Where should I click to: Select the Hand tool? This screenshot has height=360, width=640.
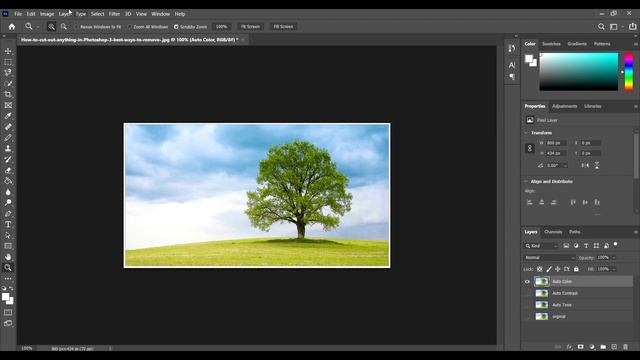point(8,257)
